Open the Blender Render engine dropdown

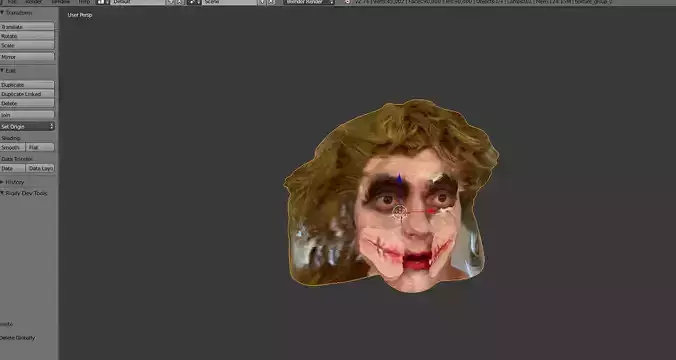309,2
